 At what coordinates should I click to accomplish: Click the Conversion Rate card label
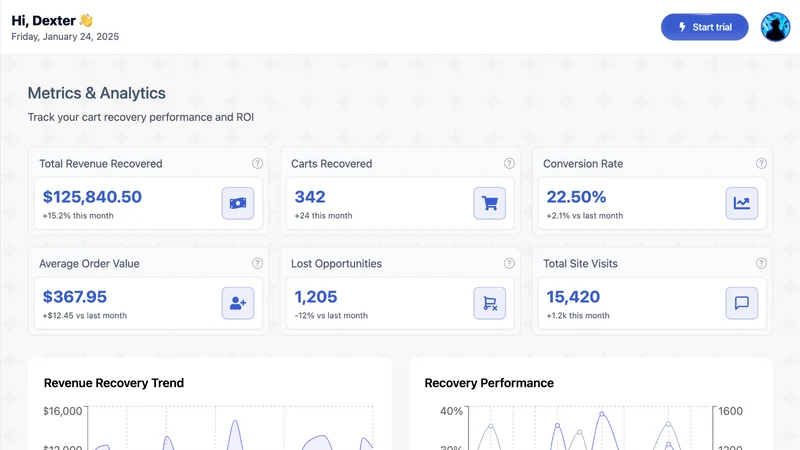pos(583,164)
